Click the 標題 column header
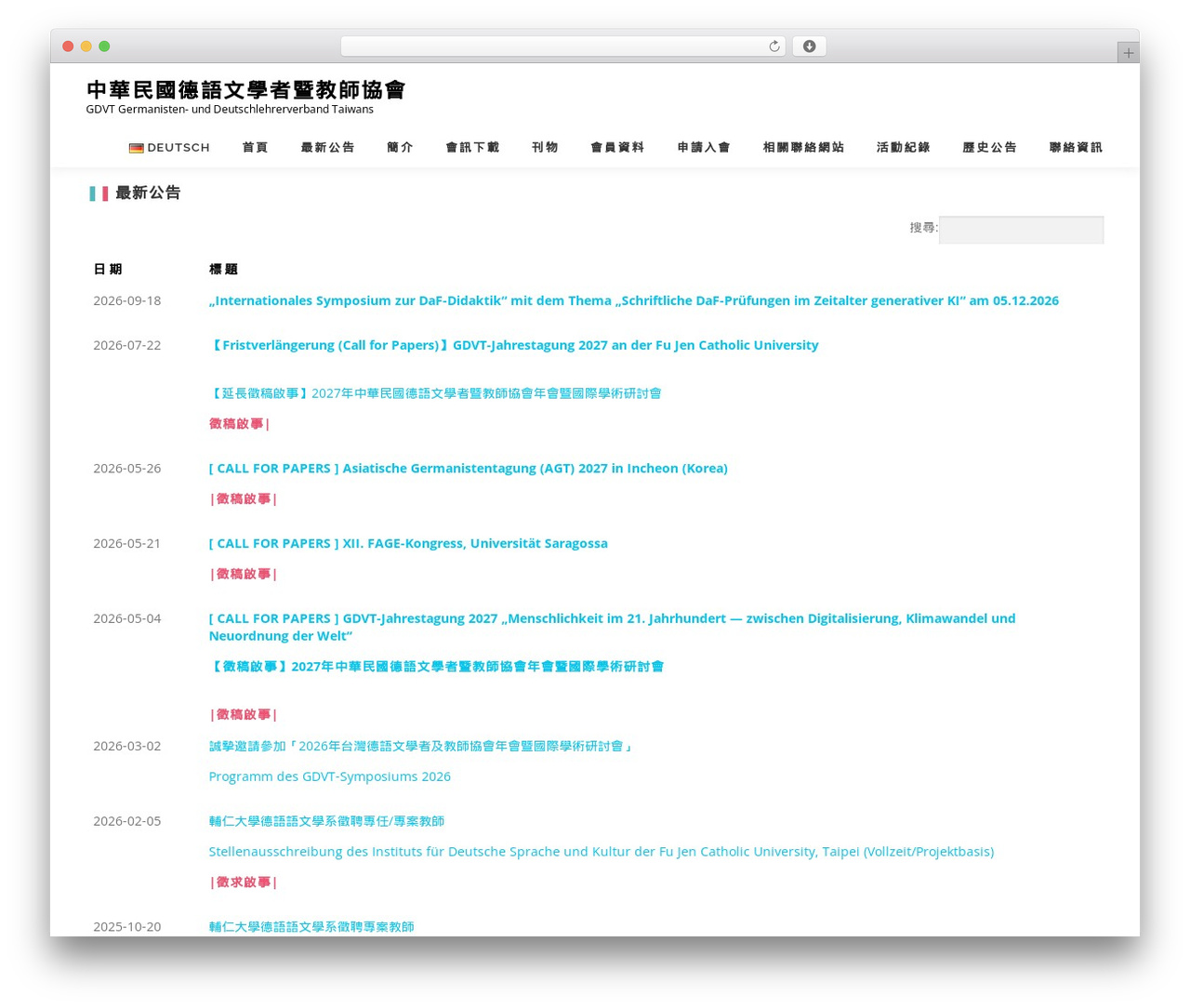The image size is (1190, 1008). click(223, 270)
